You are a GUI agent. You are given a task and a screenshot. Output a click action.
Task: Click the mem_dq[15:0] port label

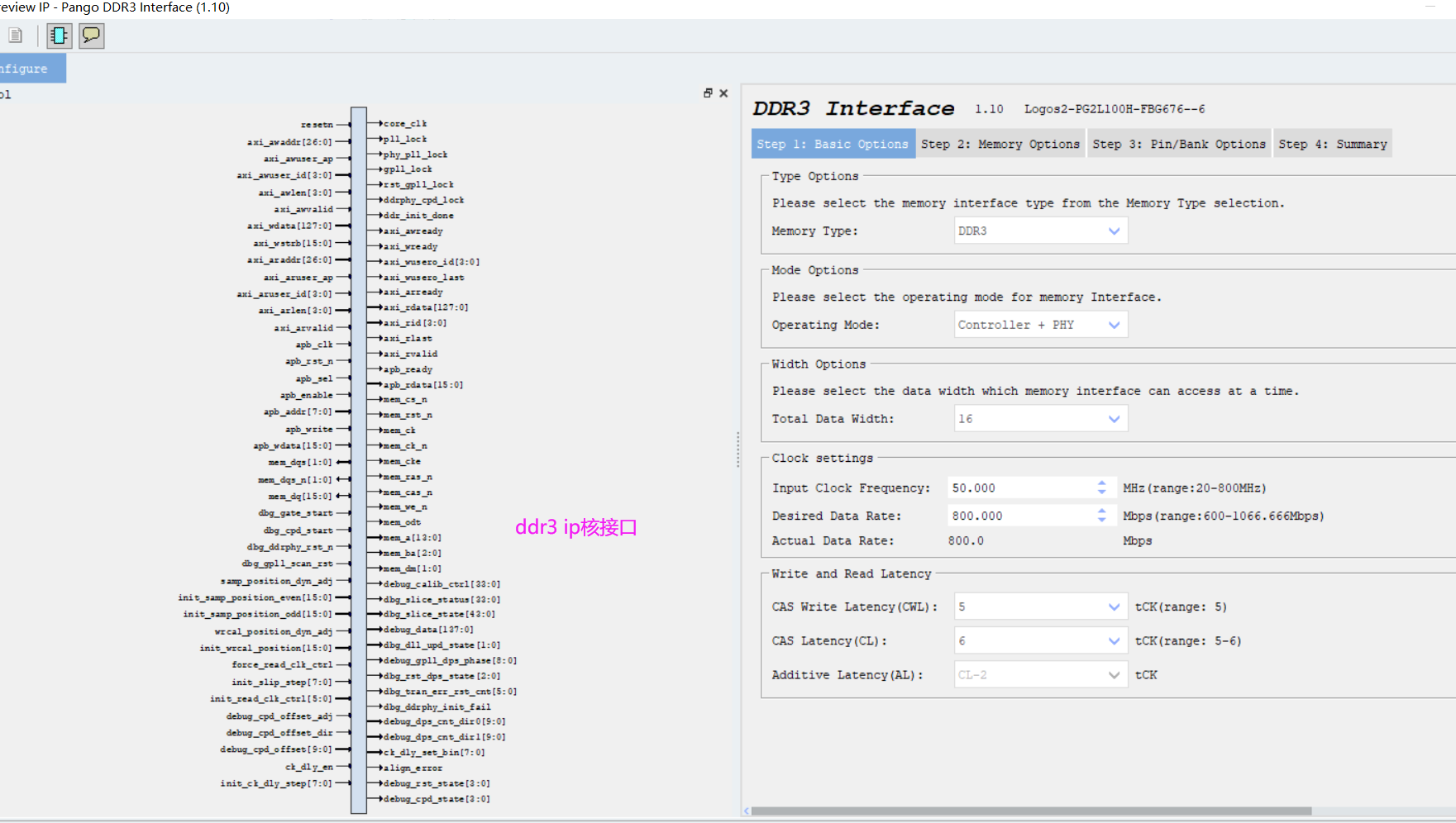click(x=300, y=496)
